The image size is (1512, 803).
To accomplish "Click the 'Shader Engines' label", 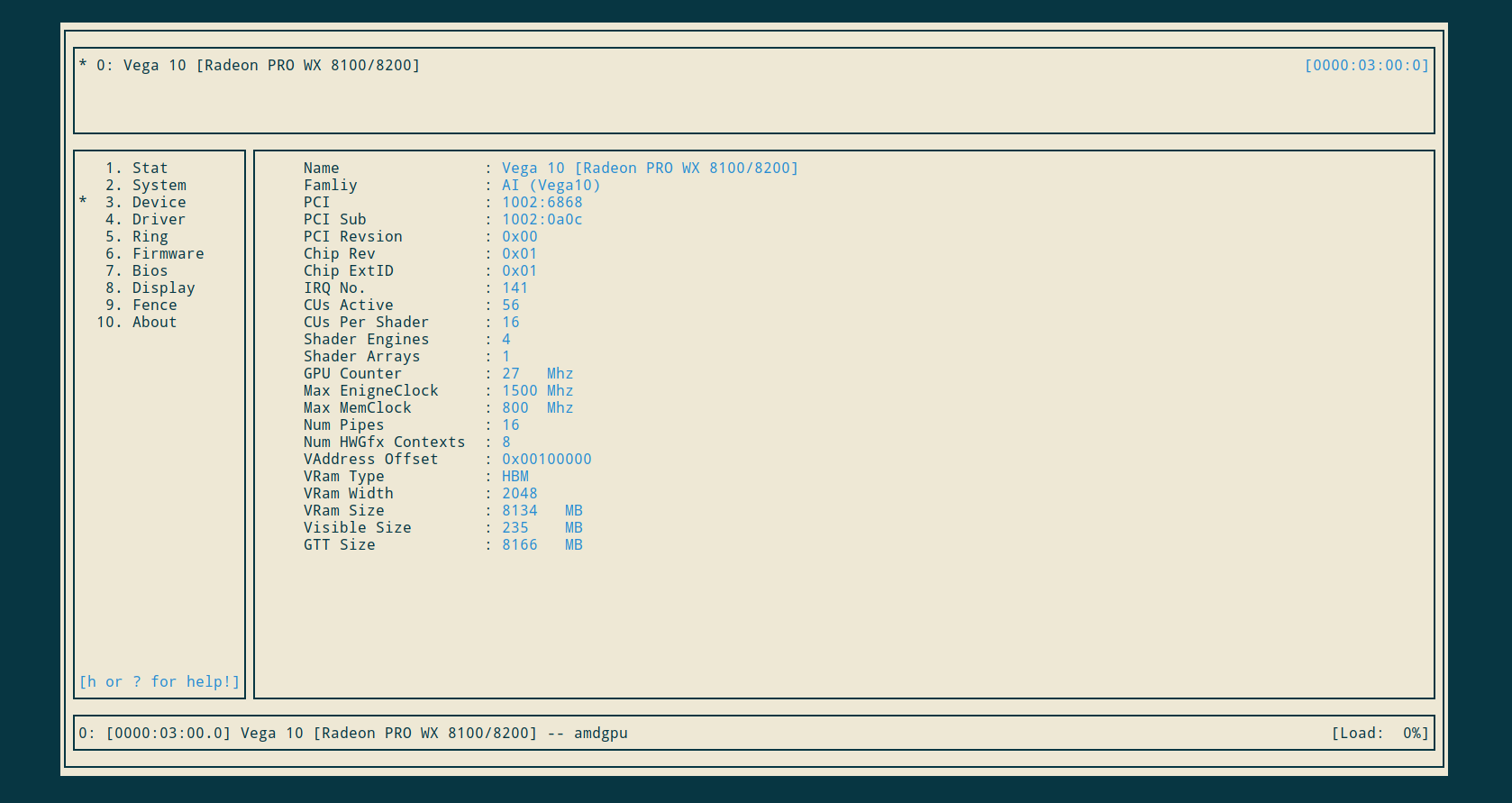I will coord(367,339).
